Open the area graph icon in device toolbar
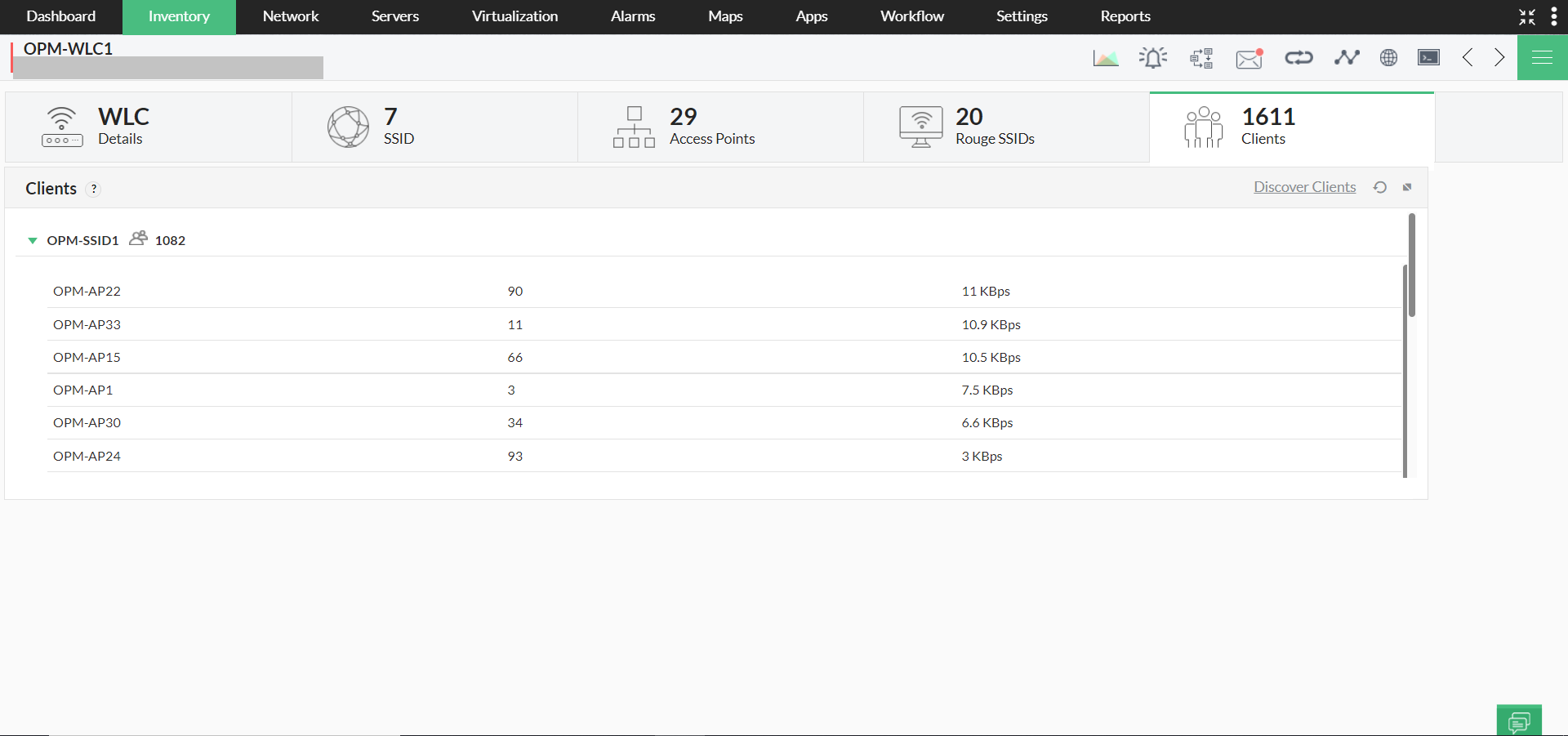 click(x=1106, y=58)
